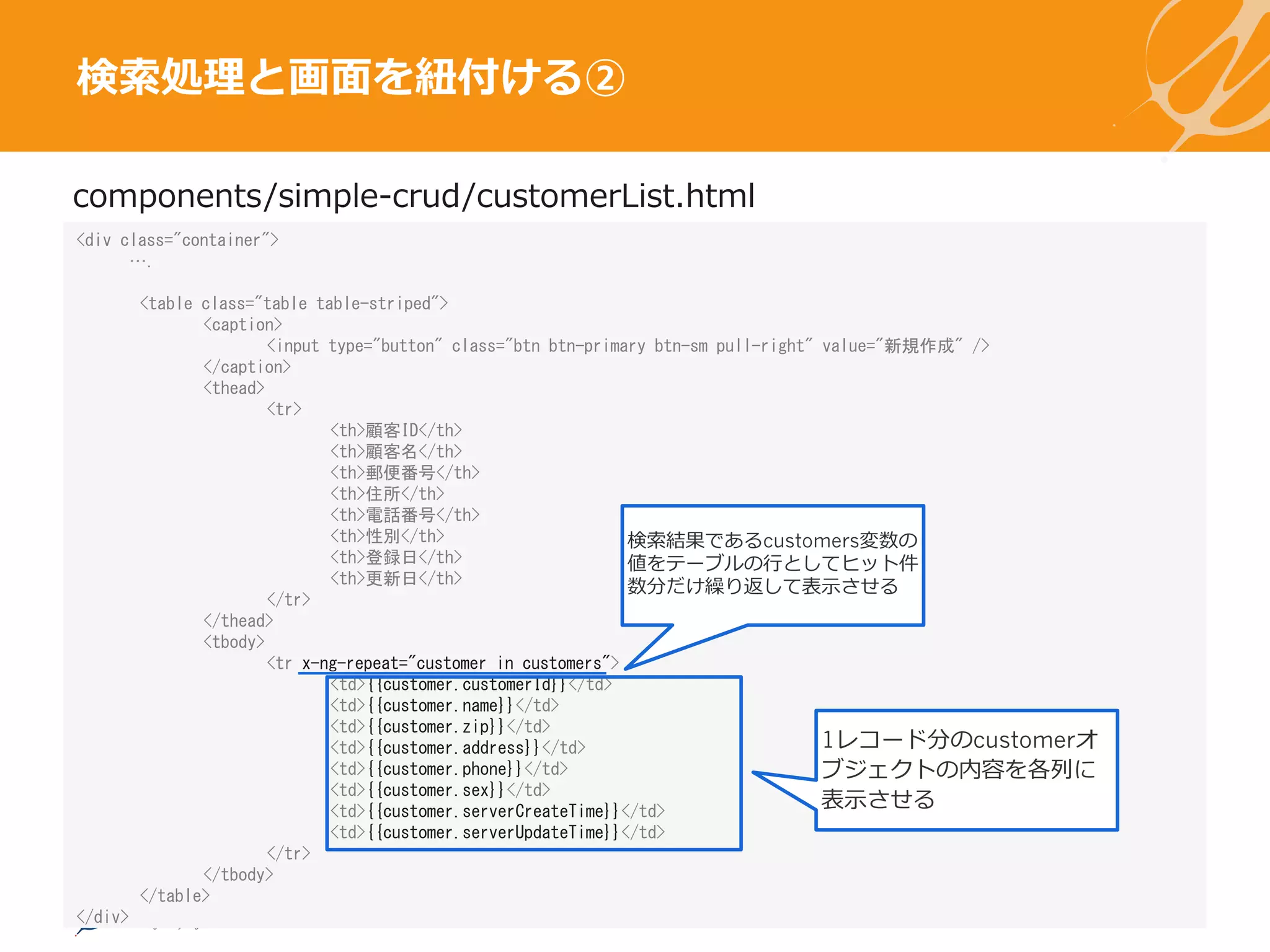The image size is (1270, 952).
Task: Click the 郵便番号 table header line
Action: [404, 472]
